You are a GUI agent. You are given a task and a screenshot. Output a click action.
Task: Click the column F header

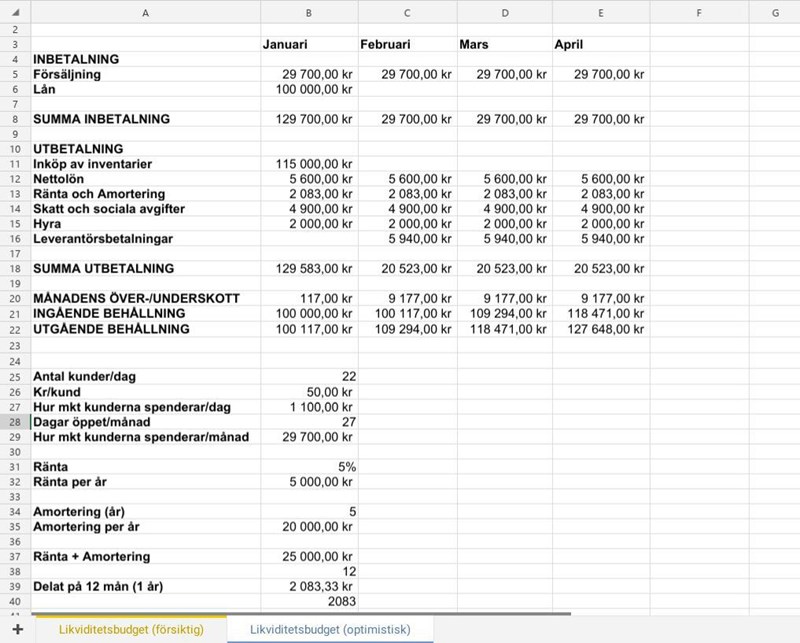[698, 13]
